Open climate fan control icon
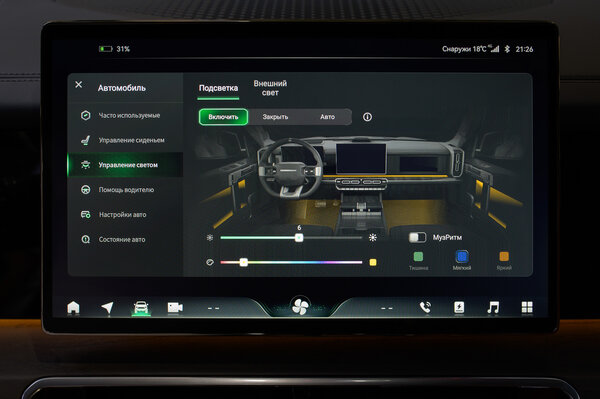The height and width of the screenshot is (399, 600). (300, 306)
